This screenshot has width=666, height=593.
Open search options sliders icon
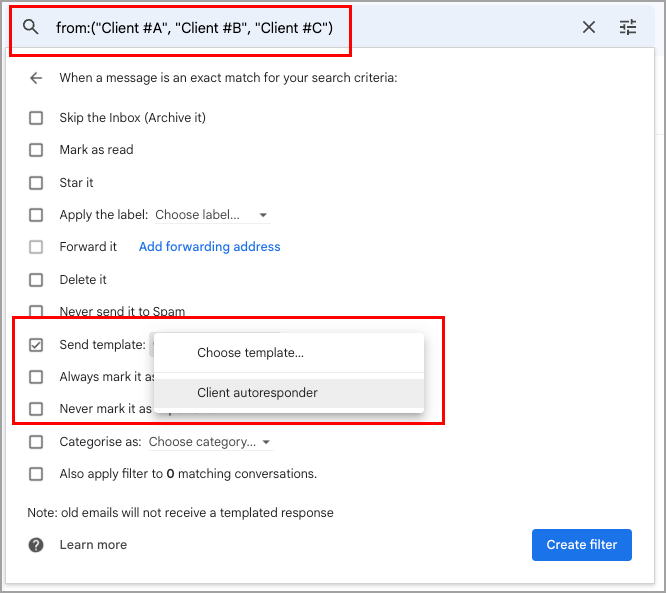(x=628, y=27)
